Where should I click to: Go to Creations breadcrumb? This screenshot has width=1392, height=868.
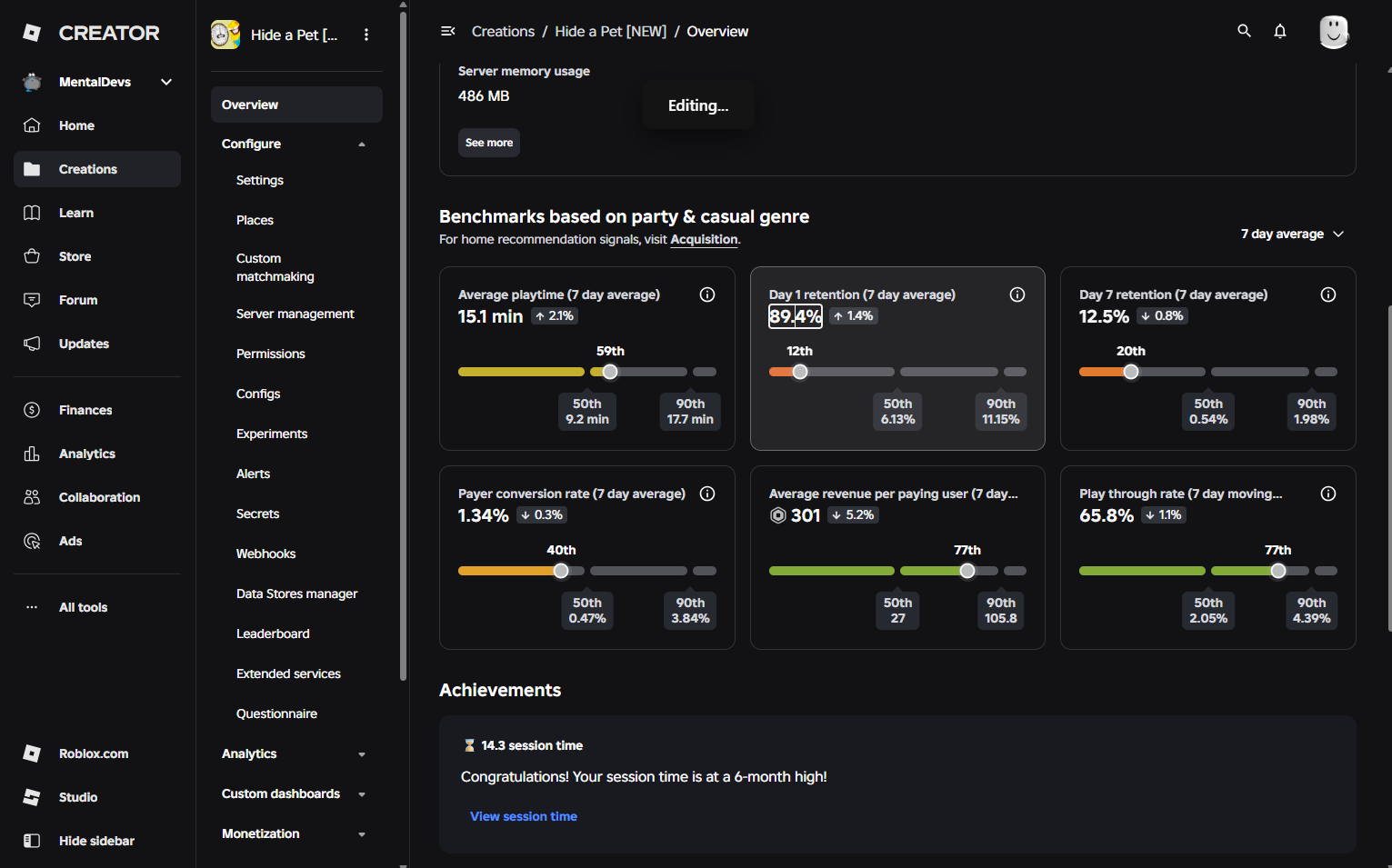point(503,31)
